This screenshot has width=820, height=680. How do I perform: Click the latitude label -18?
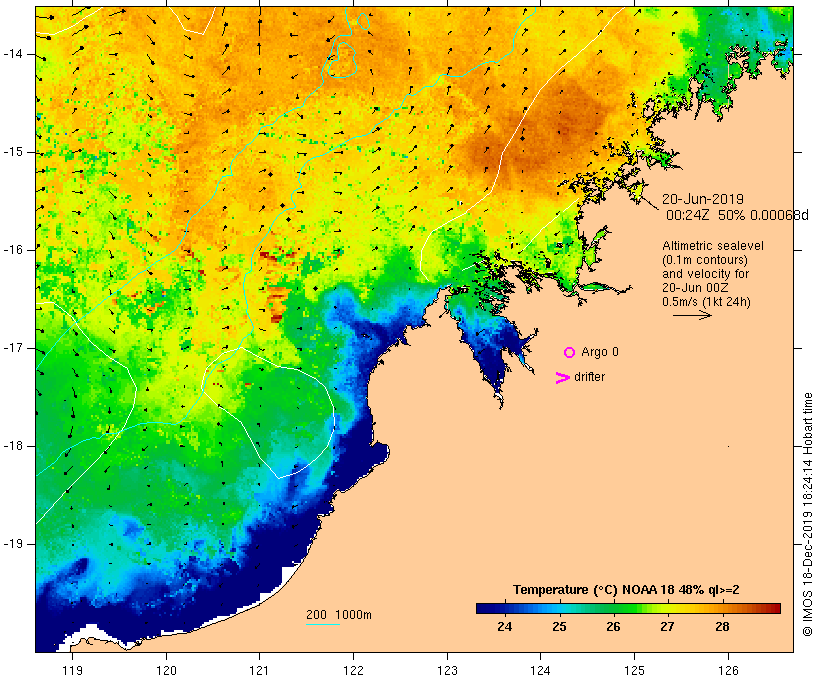coord(13,446)
